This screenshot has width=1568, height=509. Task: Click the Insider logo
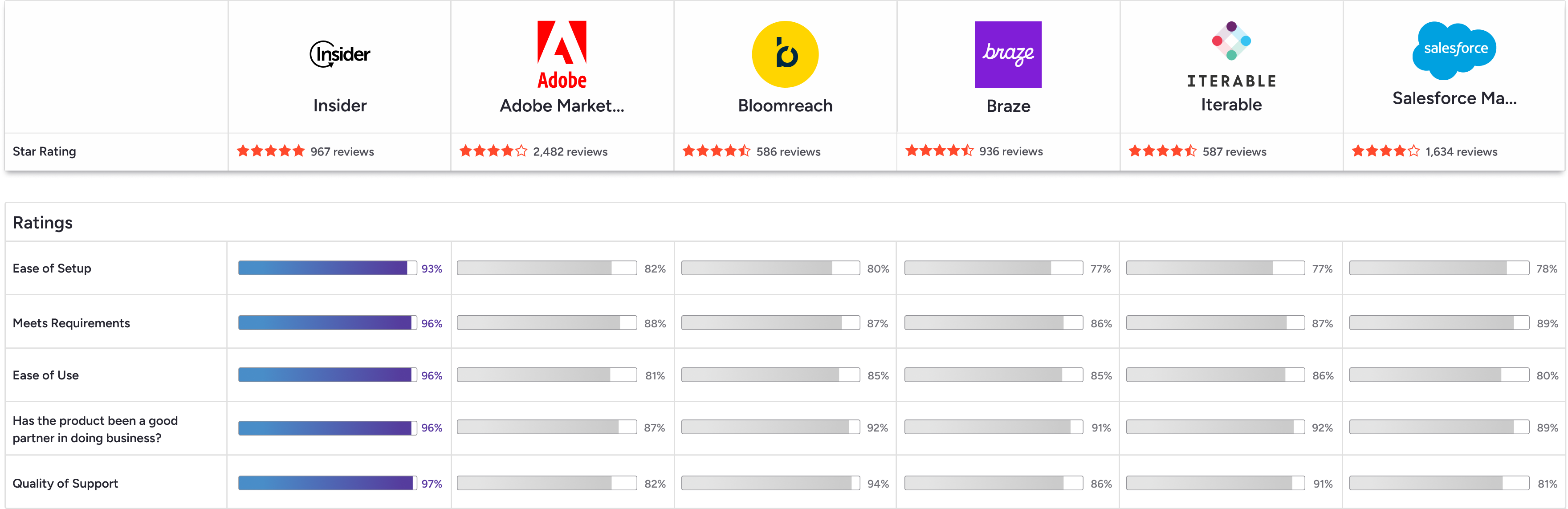(340, 54)
